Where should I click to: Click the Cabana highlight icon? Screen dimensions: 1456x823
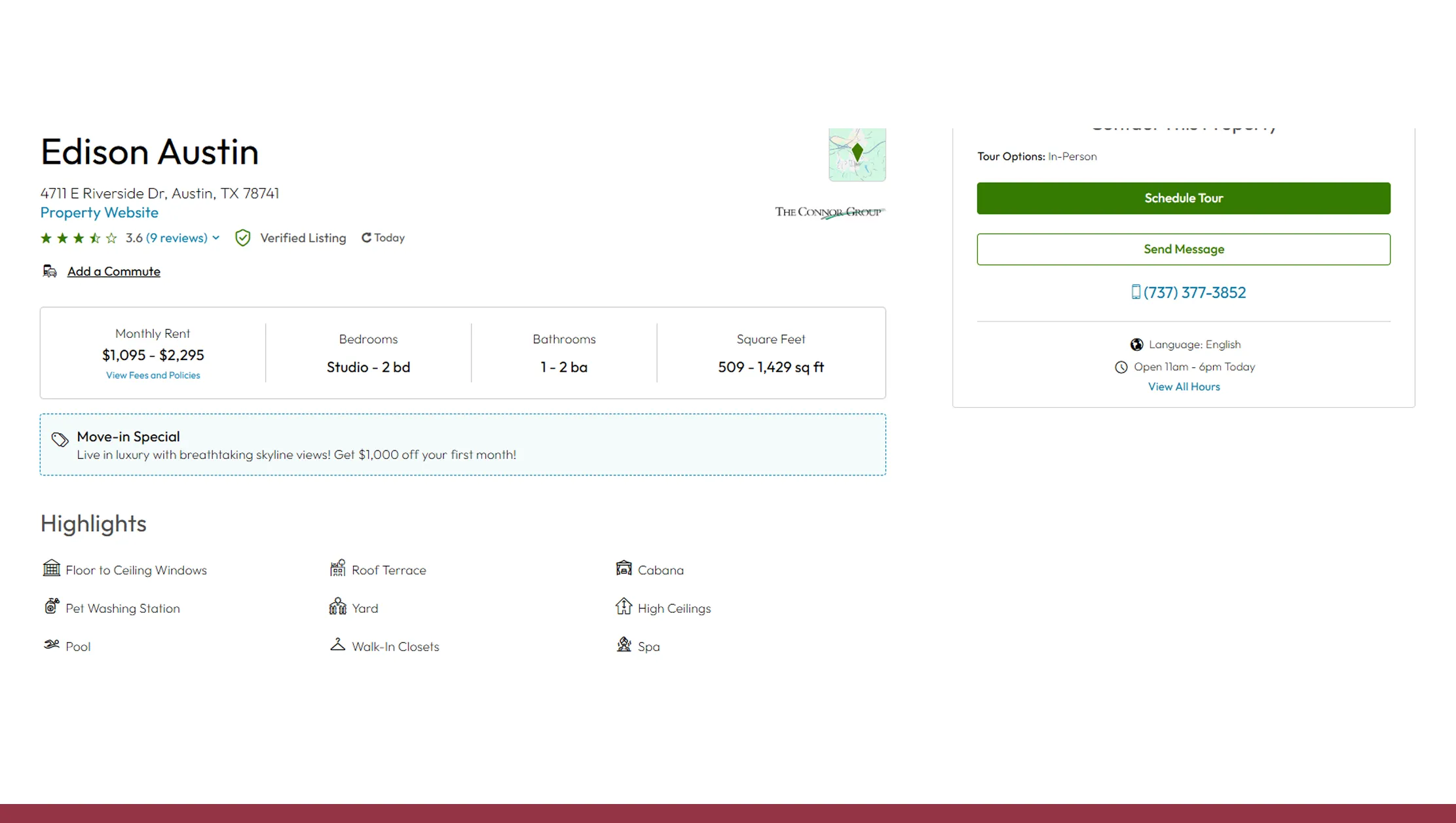[624, 568]
